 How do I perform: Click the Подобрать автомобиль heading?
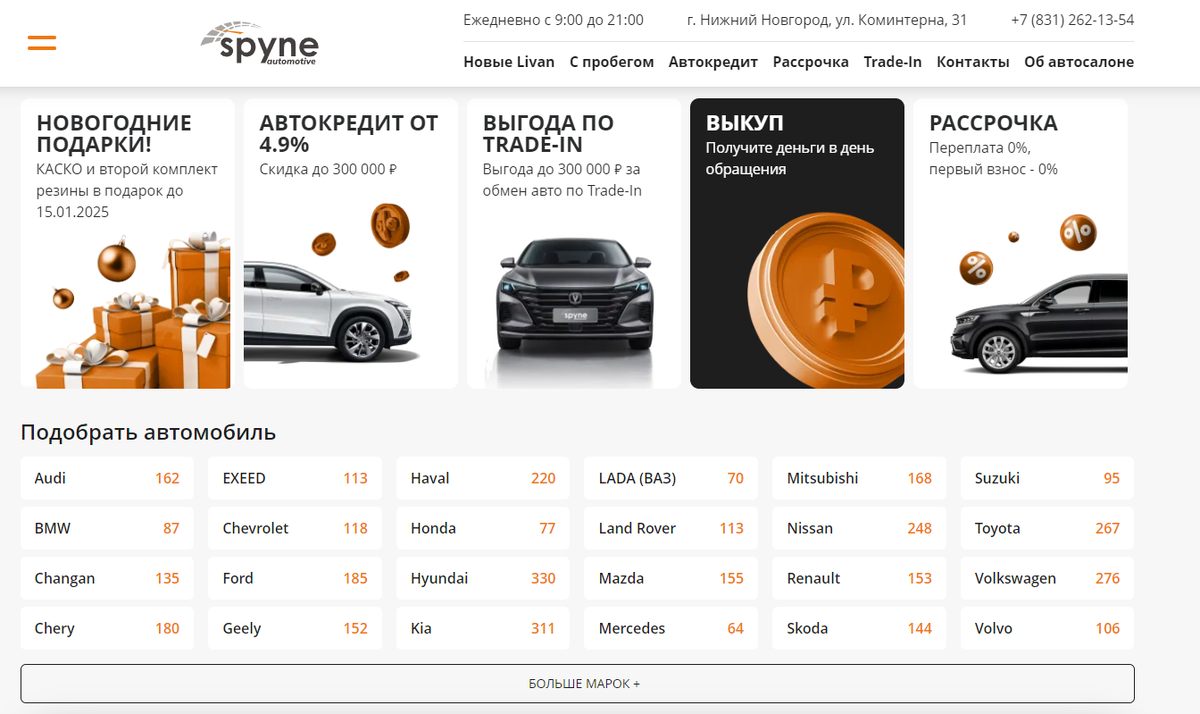[148, 433]
